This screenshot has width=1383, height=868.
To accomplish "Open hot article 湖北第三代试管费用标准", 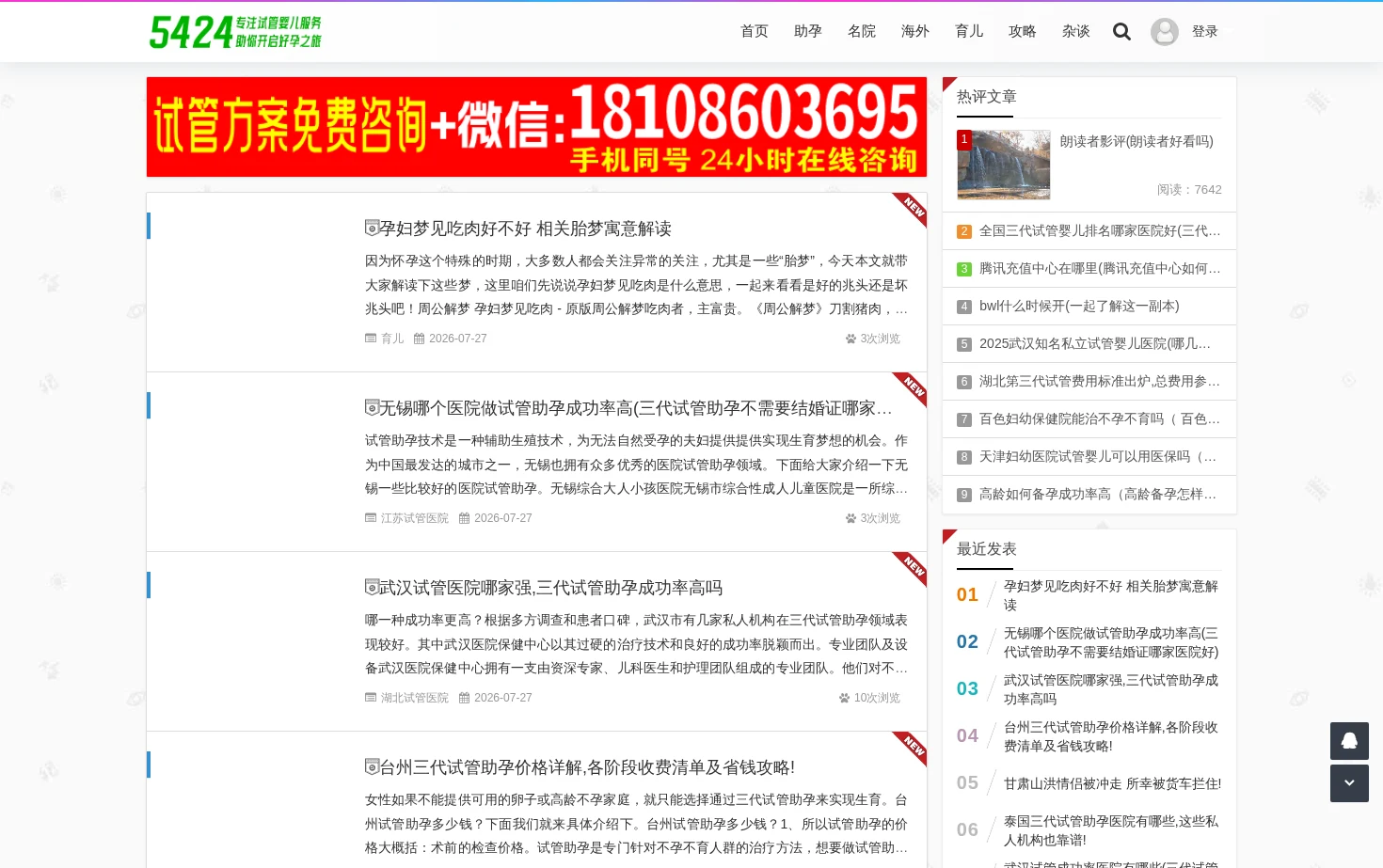I will pyautogui.click(x=1100, y=382).
